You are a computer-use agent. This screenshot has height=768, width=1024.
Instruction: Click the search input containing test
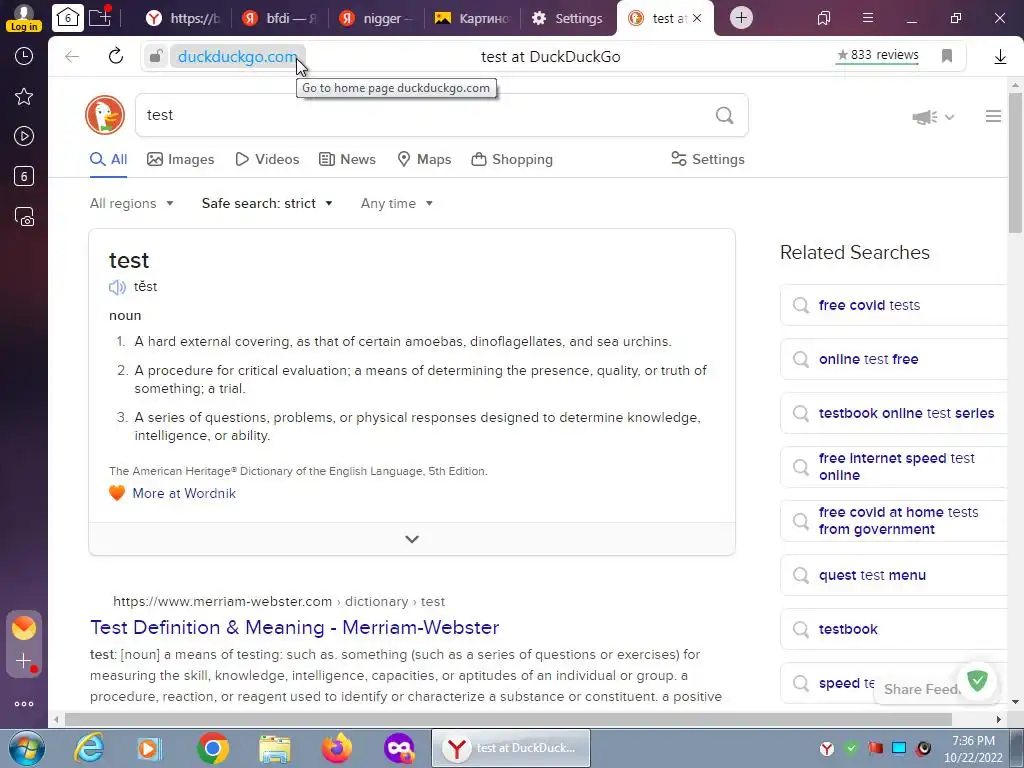point(424,115)
